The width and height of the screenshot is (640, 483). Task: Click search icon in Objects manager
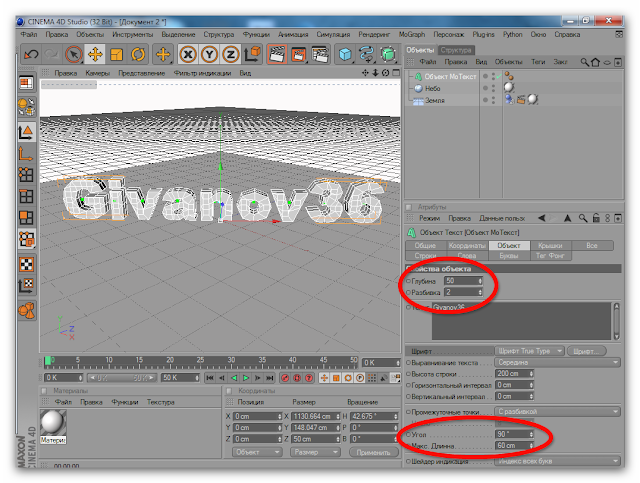[584, 62]
